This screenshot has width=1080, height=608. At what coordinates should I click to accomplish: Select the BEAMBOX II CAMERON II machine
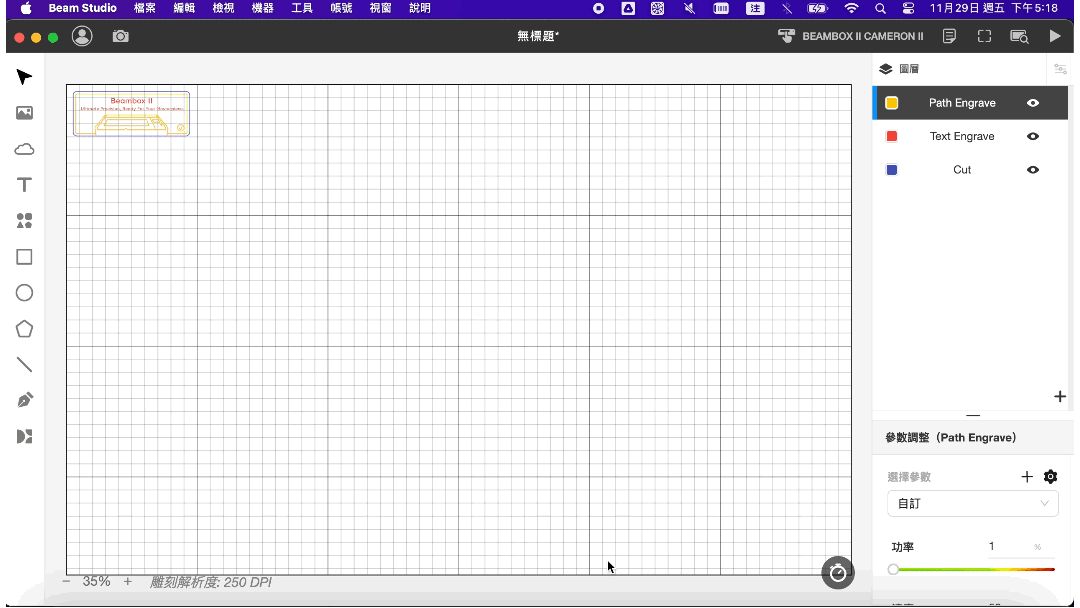click(851, 36)
